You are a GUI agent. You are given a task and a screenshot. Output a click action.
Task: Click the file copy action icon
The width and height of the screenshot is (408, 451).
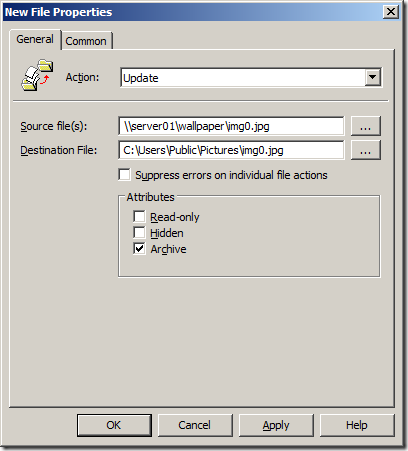pyautogui.click(x=37, y=76)
